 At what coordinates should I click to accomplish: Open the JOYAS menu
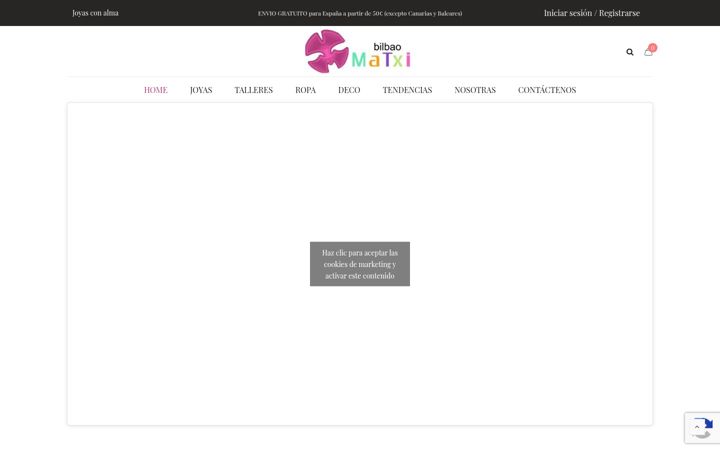pos(201,90)
